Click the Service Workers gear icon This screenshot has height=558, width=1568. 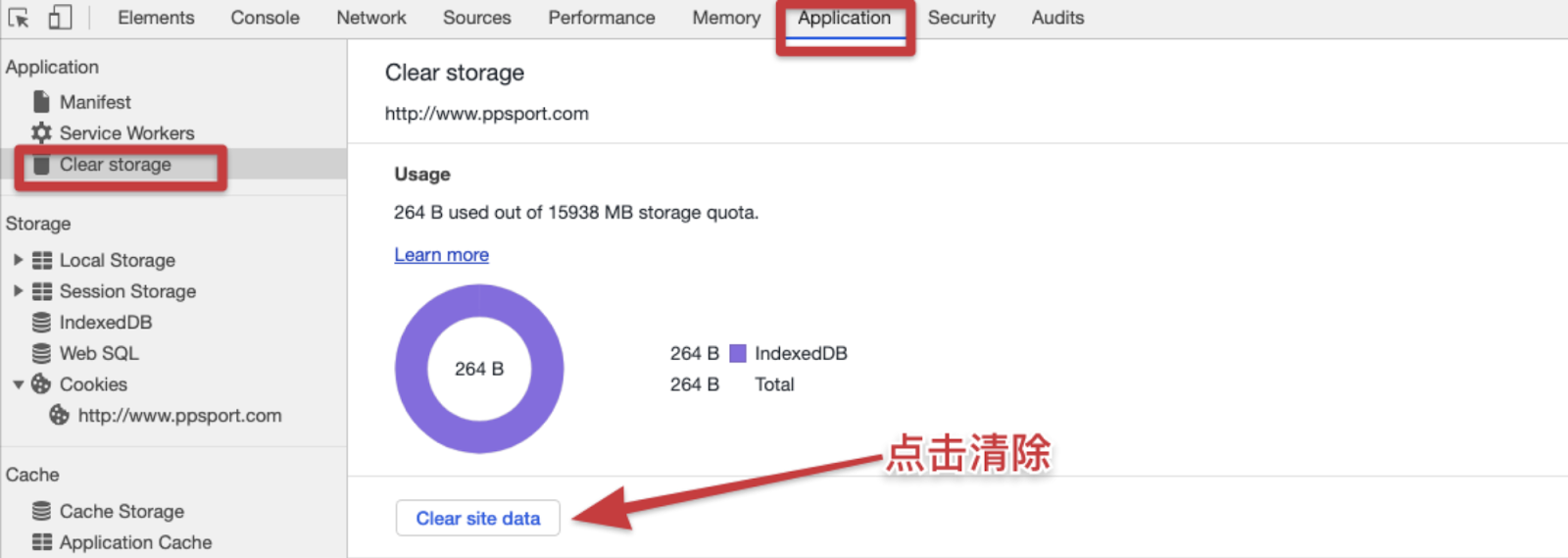[x=41, y=132]
